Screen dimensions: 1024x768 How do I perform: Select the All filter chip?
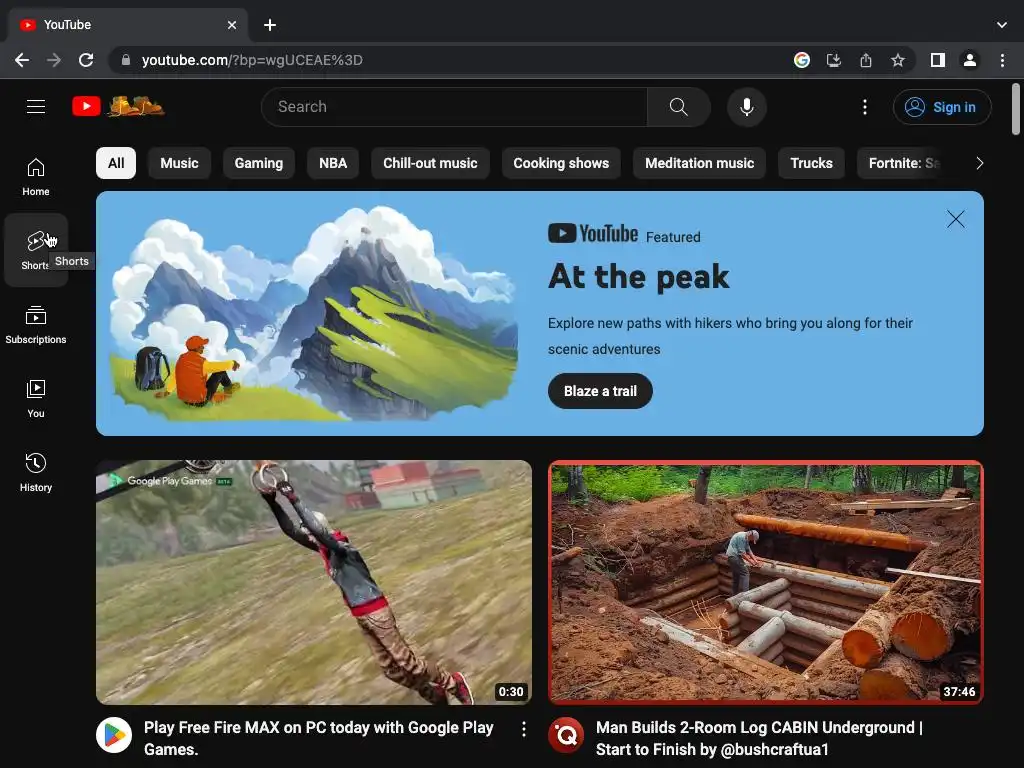(116, 163)
